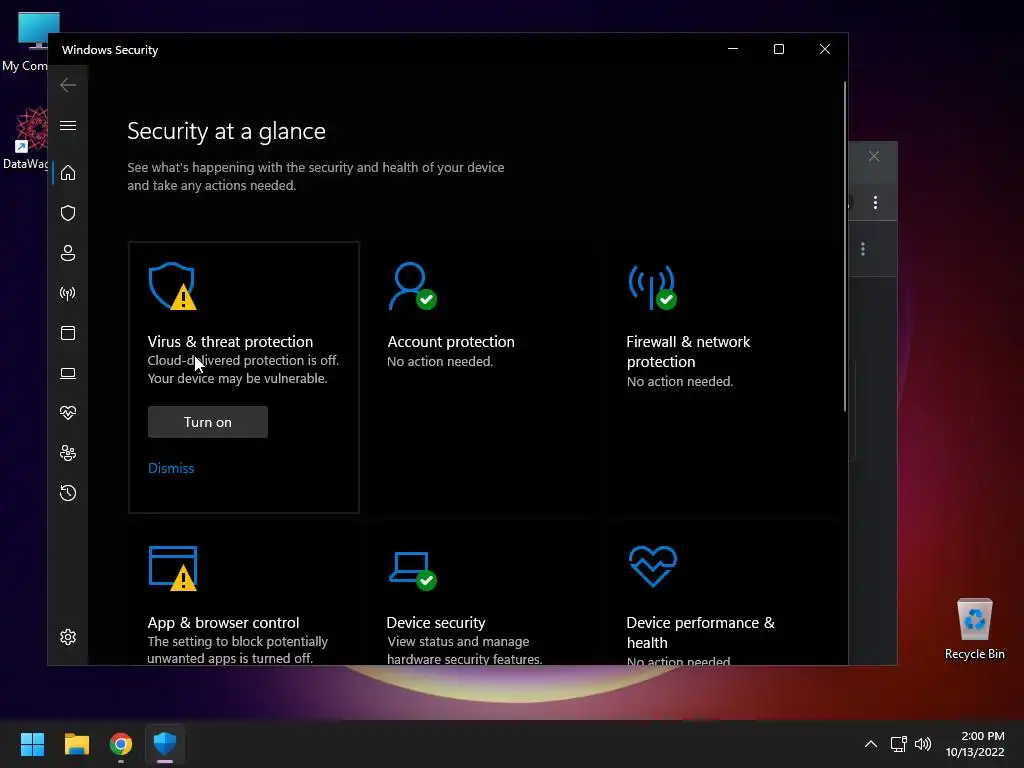1024x768 pixels.
Task: Open Device performance heart icon in sidebar
Action: pos(68,413)
